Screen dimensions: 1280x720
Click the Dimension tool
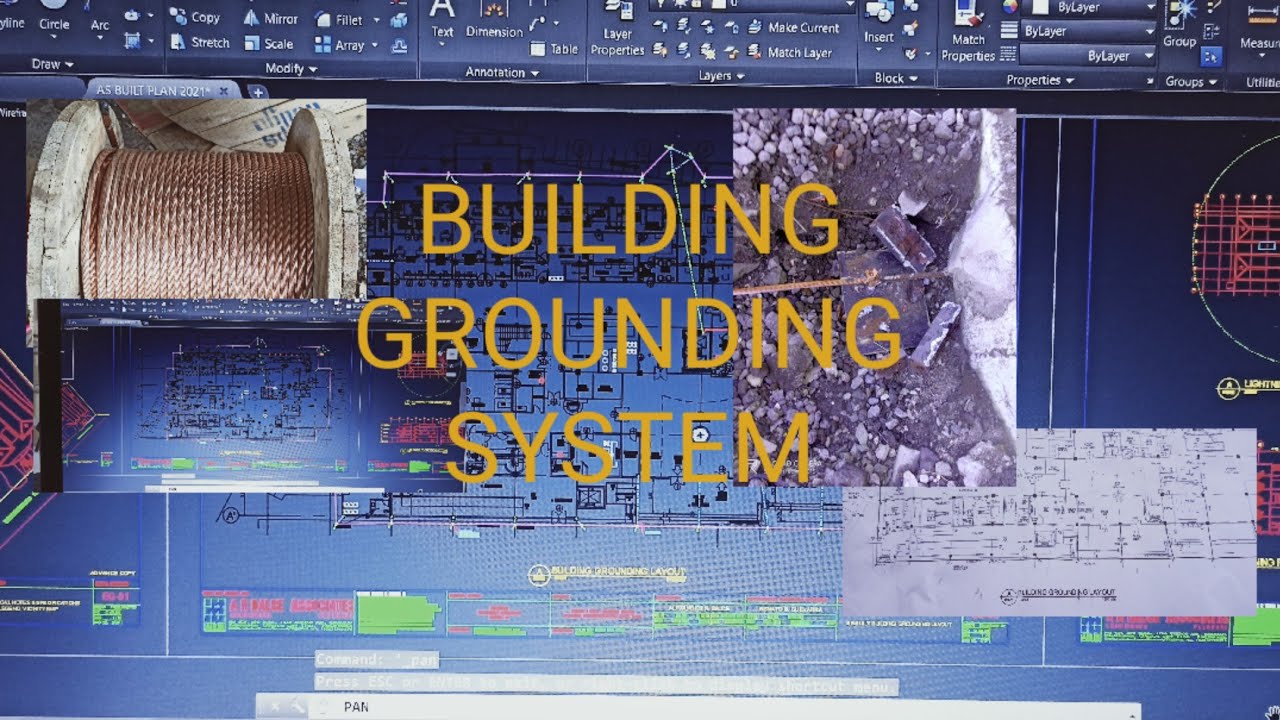coord(494,20)
